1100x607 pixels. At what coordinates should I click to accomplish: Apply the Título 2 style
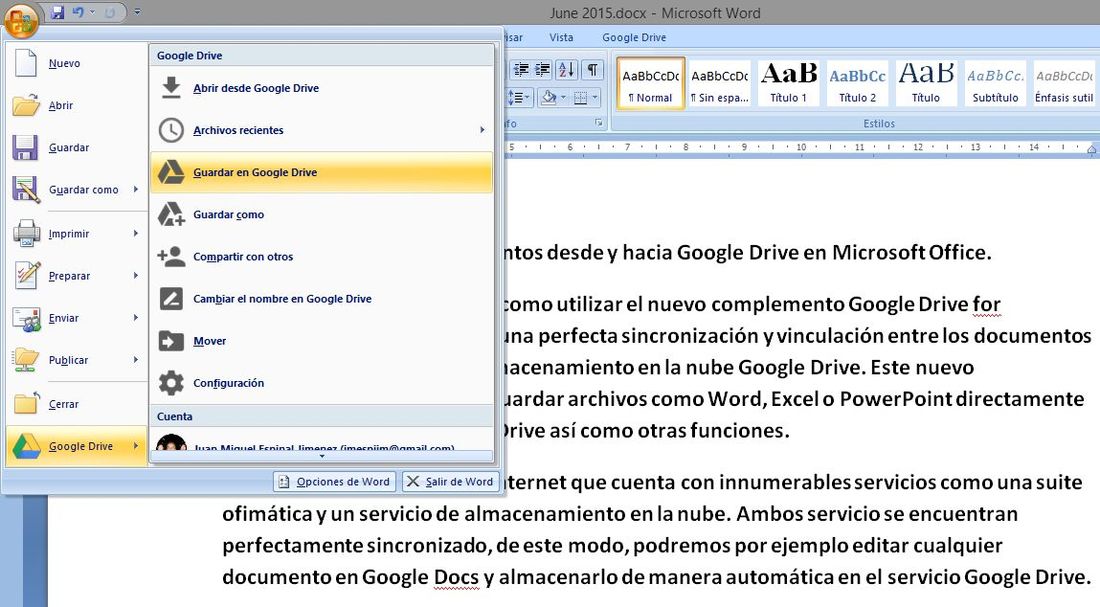857,84
